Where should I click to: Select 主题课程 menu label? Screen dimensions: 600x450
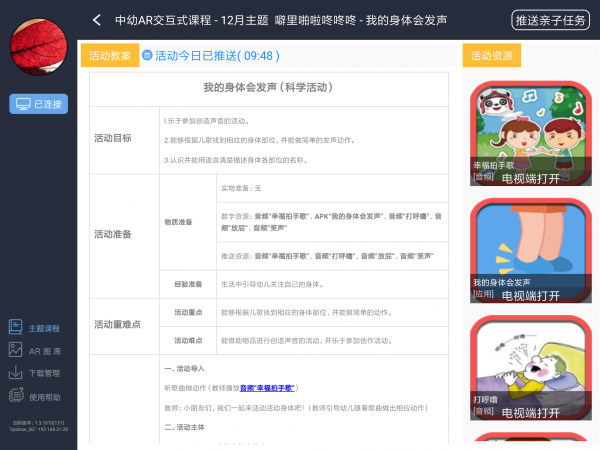coord(44,328)
